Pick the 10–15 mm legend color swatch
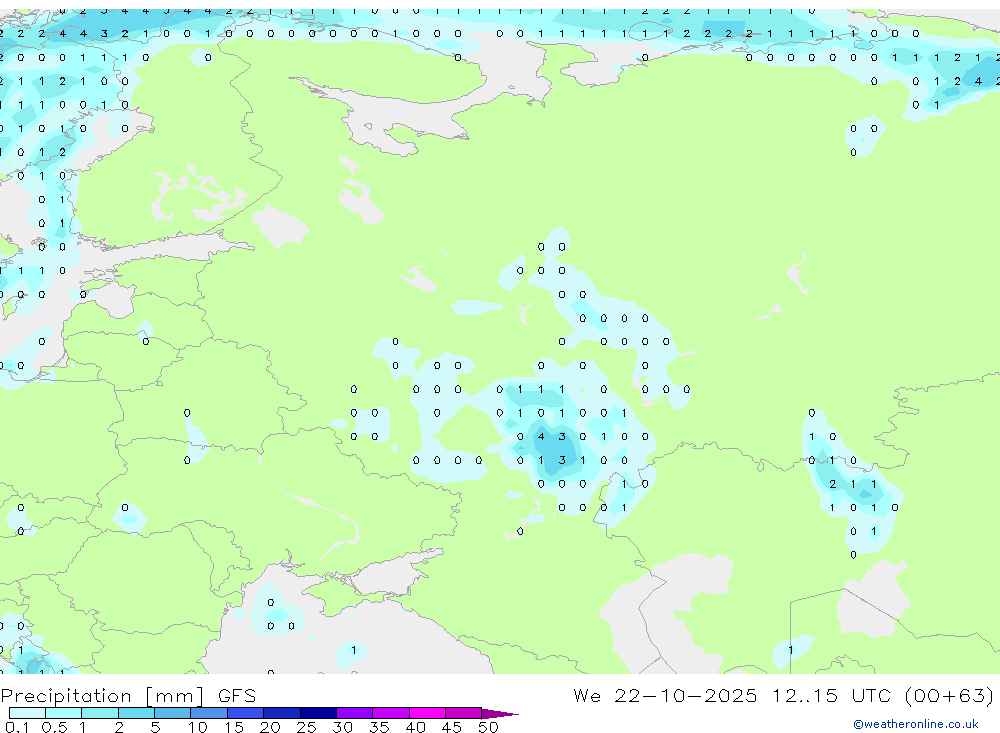This screenshot has width=1000, height=733. click(209, 713)
